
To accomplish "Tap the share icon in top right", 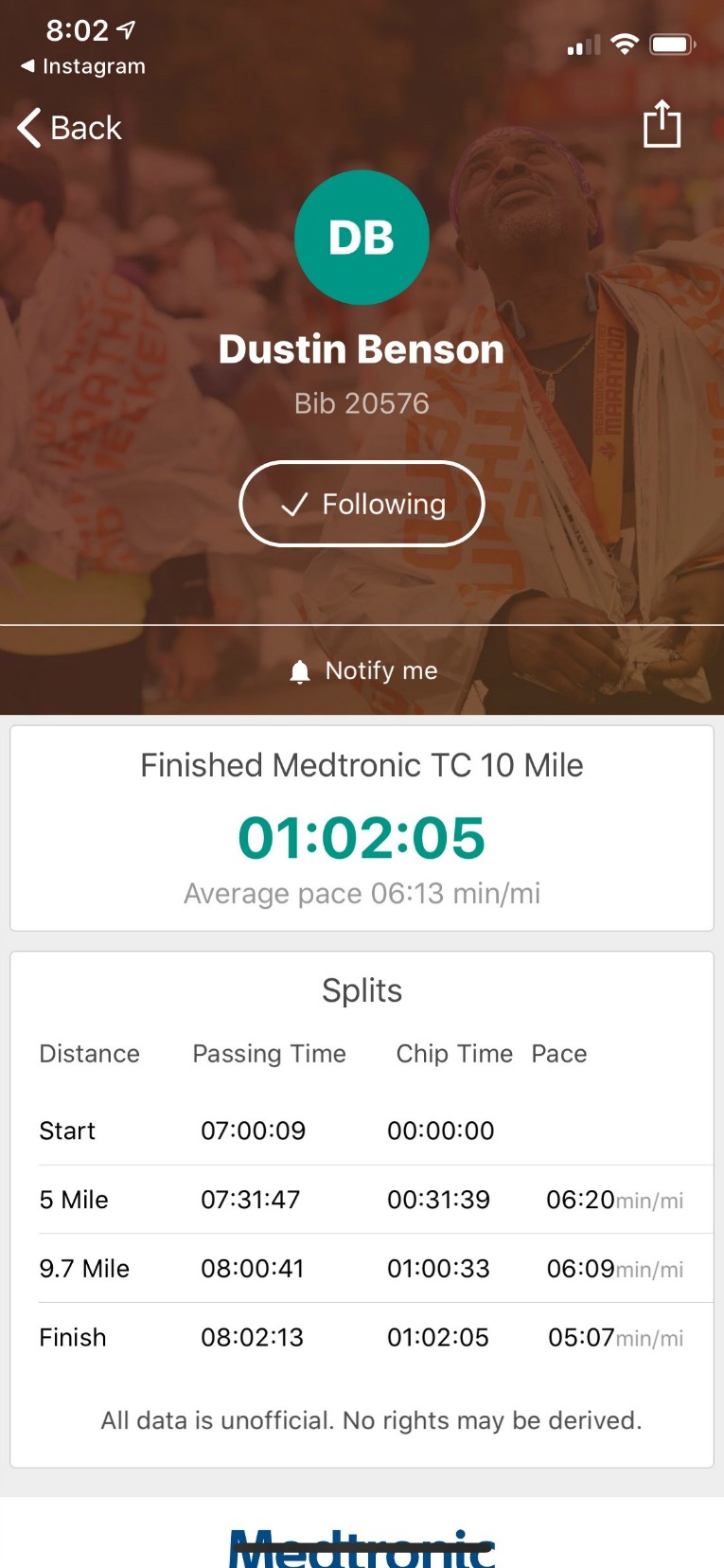I will pos(662,124).
